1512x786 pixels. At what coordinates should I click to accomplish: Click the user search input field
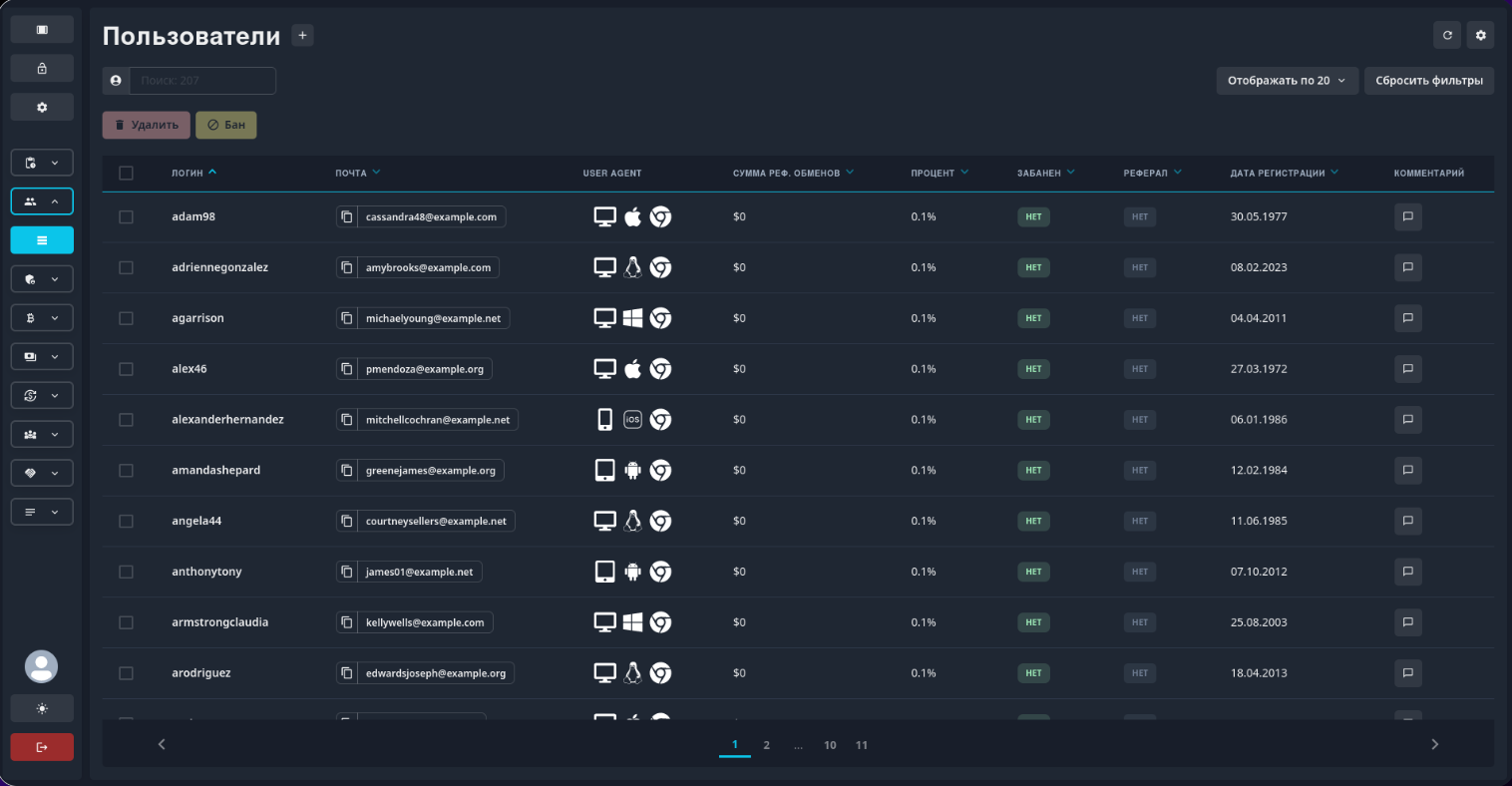[x=202, y=81]
